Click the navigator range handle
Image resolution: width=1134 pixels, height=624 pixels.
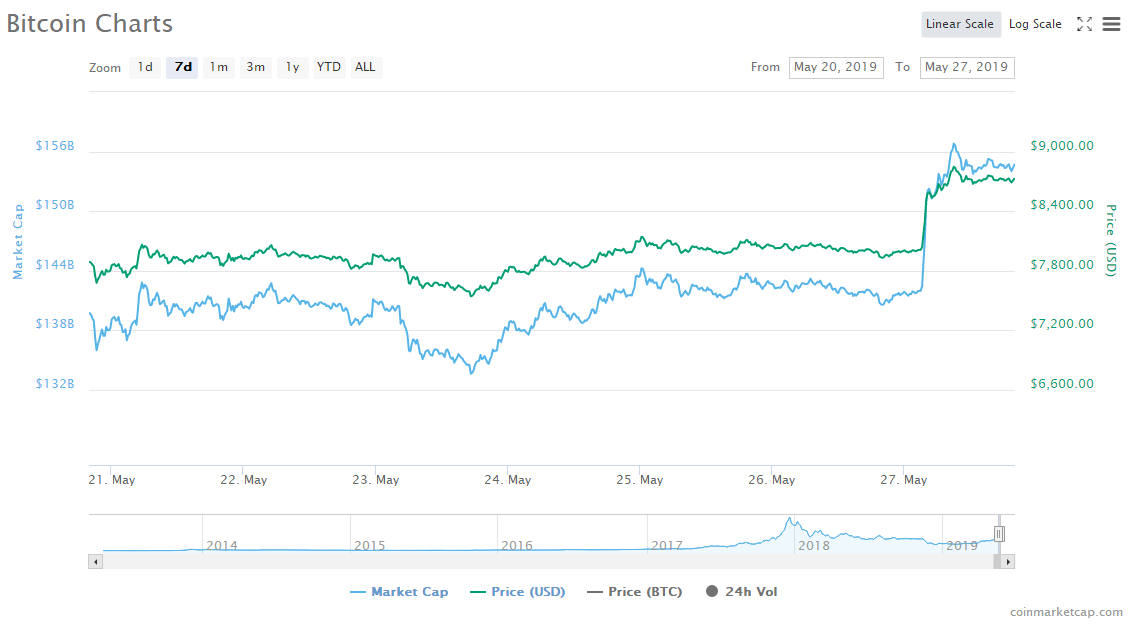(998, 534)
